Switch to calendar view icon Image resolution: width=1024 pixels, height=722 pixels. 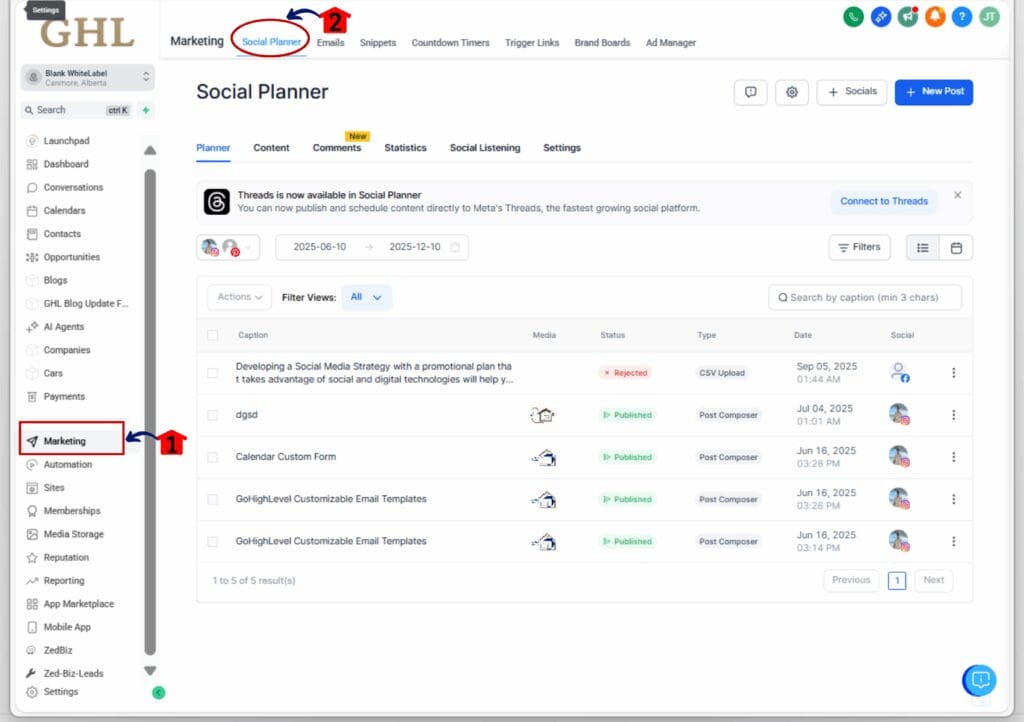956,247
